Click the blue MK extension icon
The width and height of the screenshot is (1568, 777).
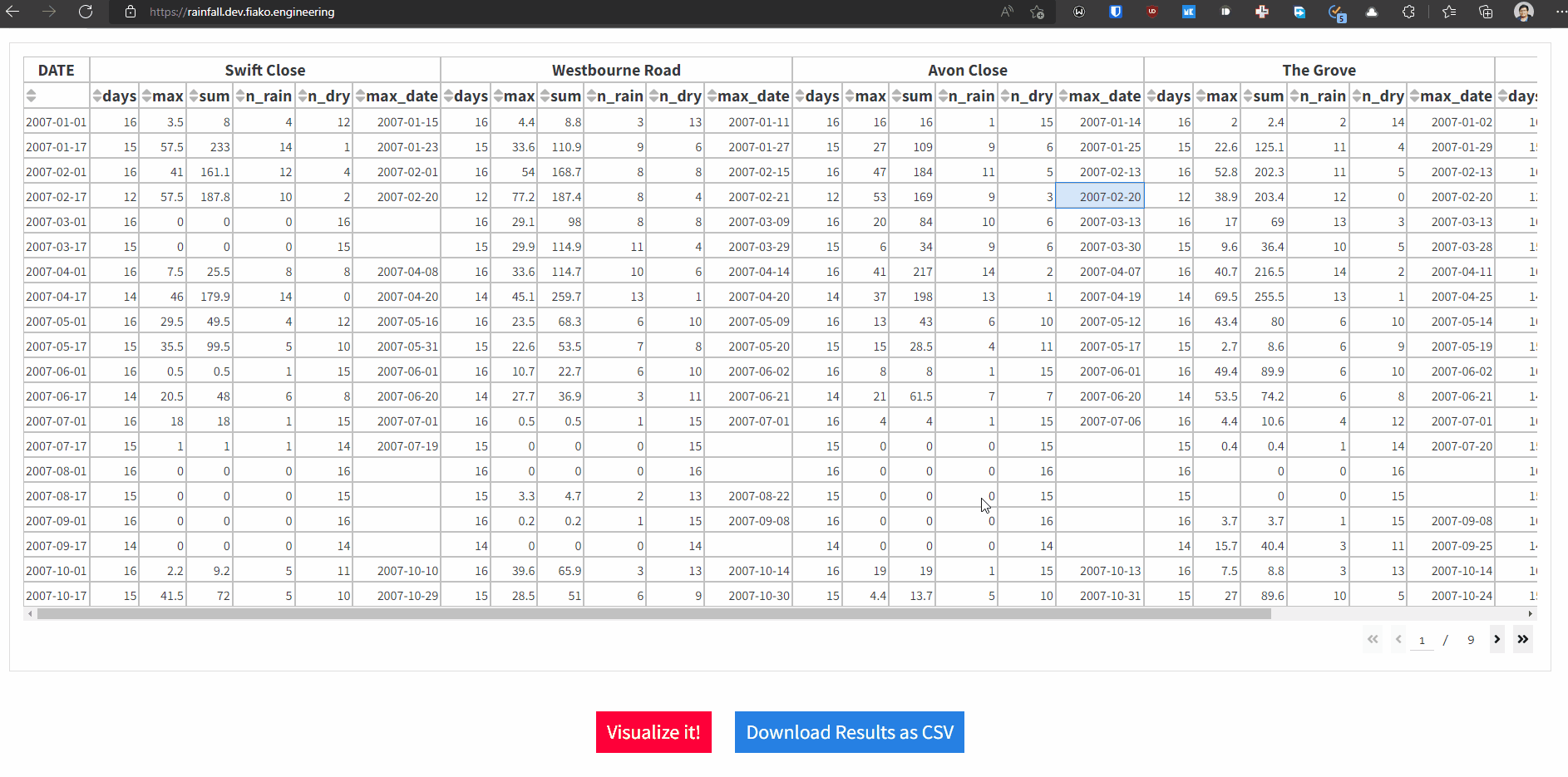point(1189,12)
